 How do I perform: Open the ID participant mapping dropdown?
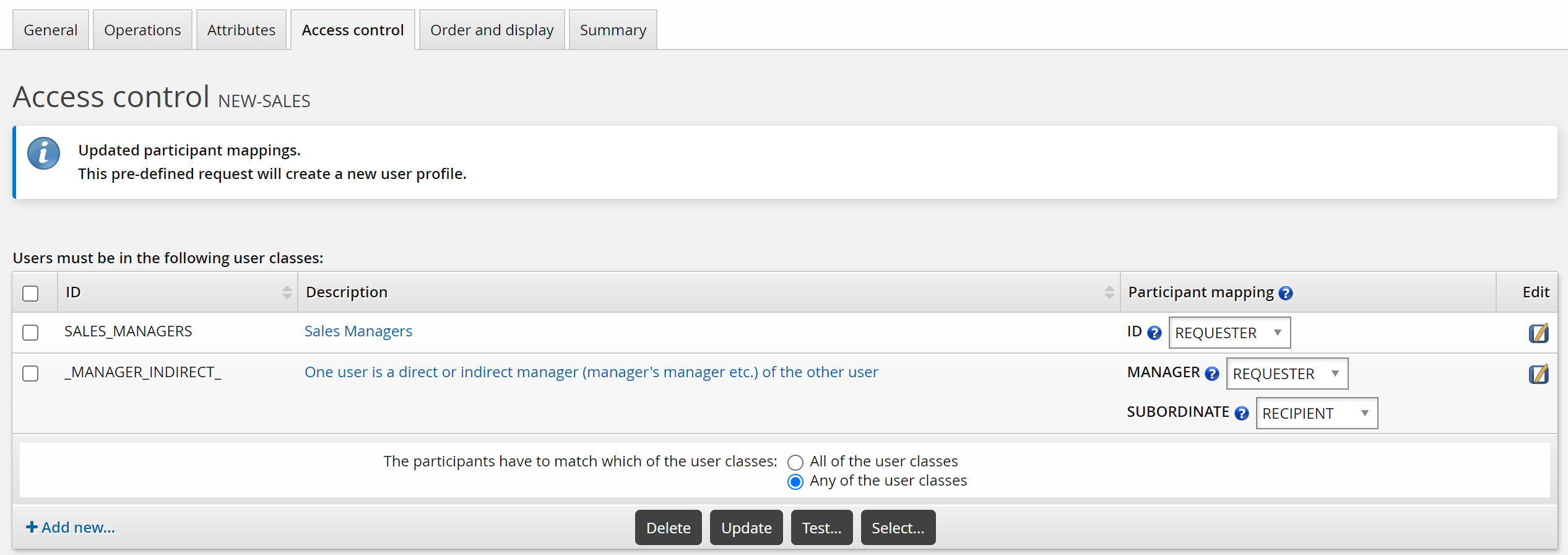tap(1229, 333)
